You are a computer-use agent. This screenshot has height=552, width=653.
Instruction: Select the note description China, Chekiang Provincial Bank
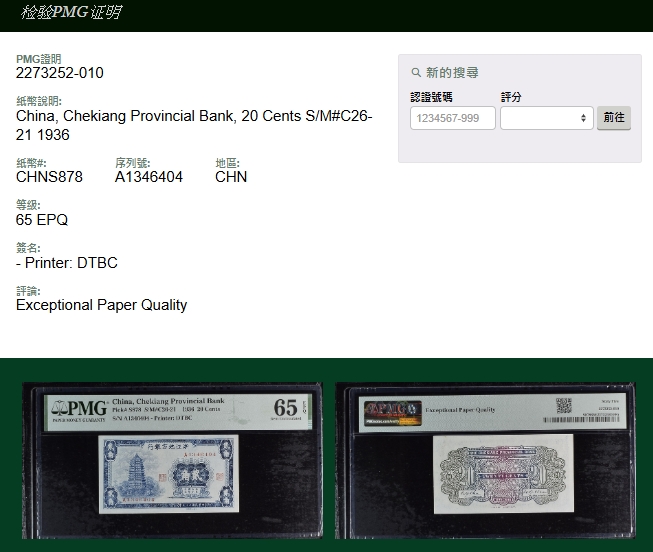[194, 125]
